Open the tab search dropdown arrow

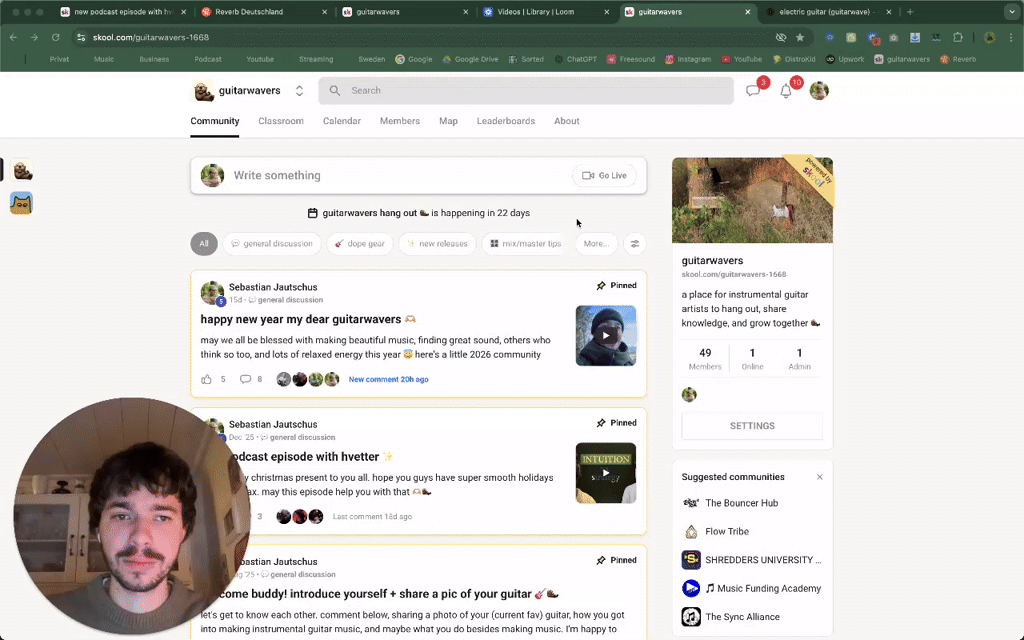[1012, 12]
